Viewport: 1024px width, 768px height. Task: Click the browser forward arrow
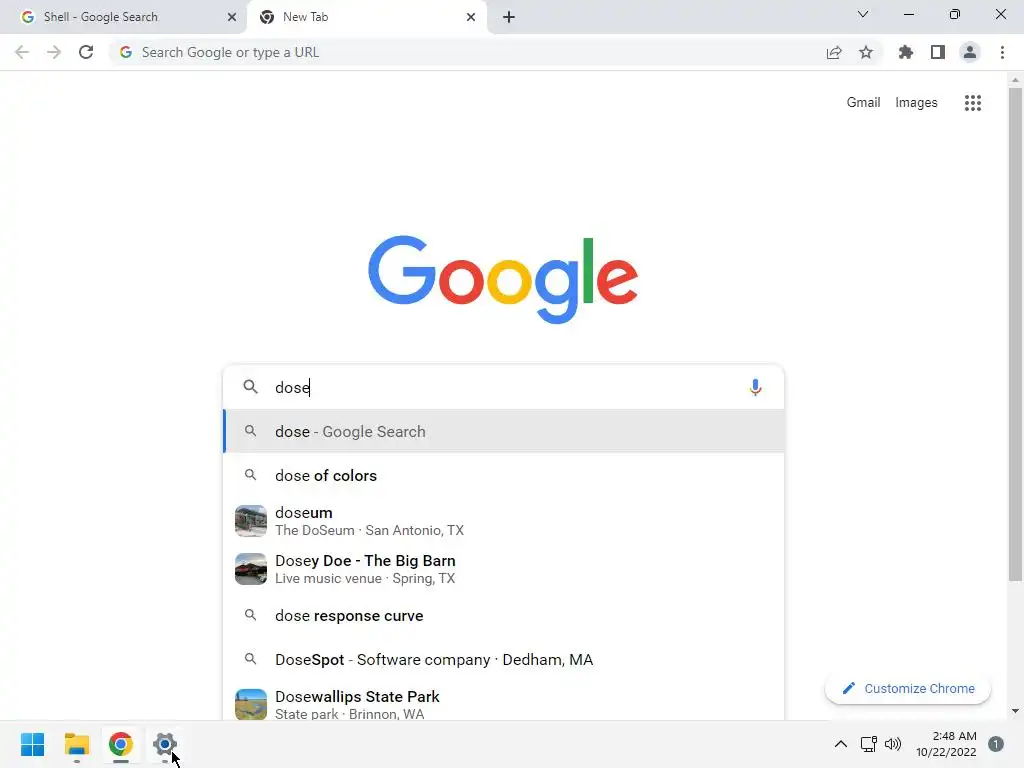pos(54,52)
